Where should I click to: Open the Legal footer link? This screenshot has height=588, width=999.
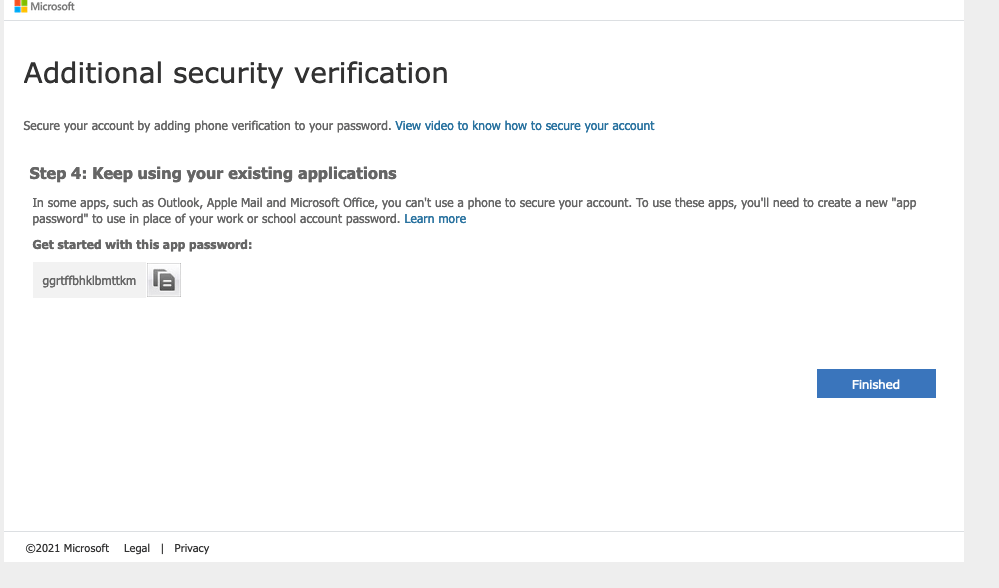pyautogui.click(x=136, y=548)
